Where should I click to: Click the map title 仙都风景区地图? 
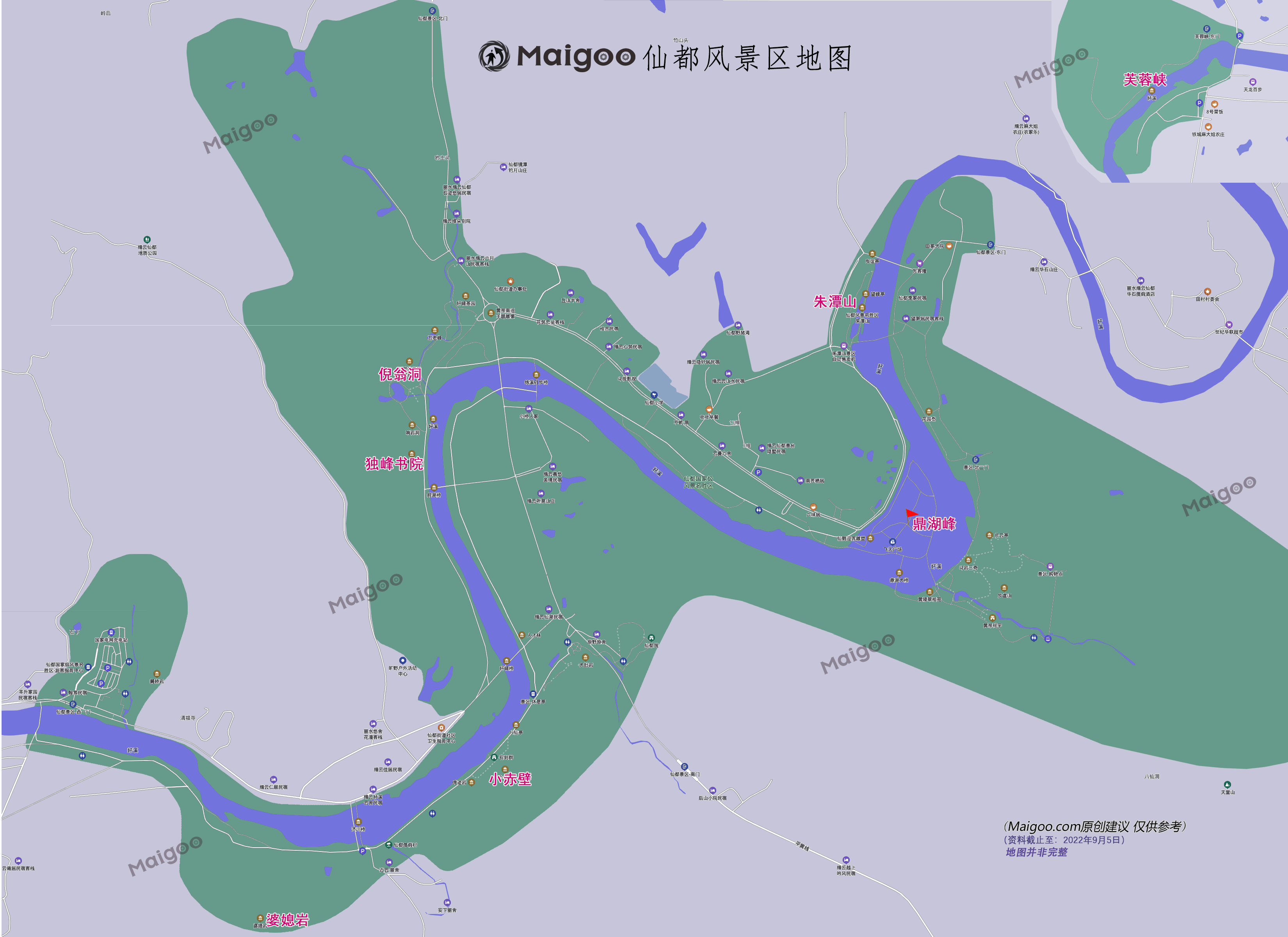pyautogui.click(x=747, y=58)
